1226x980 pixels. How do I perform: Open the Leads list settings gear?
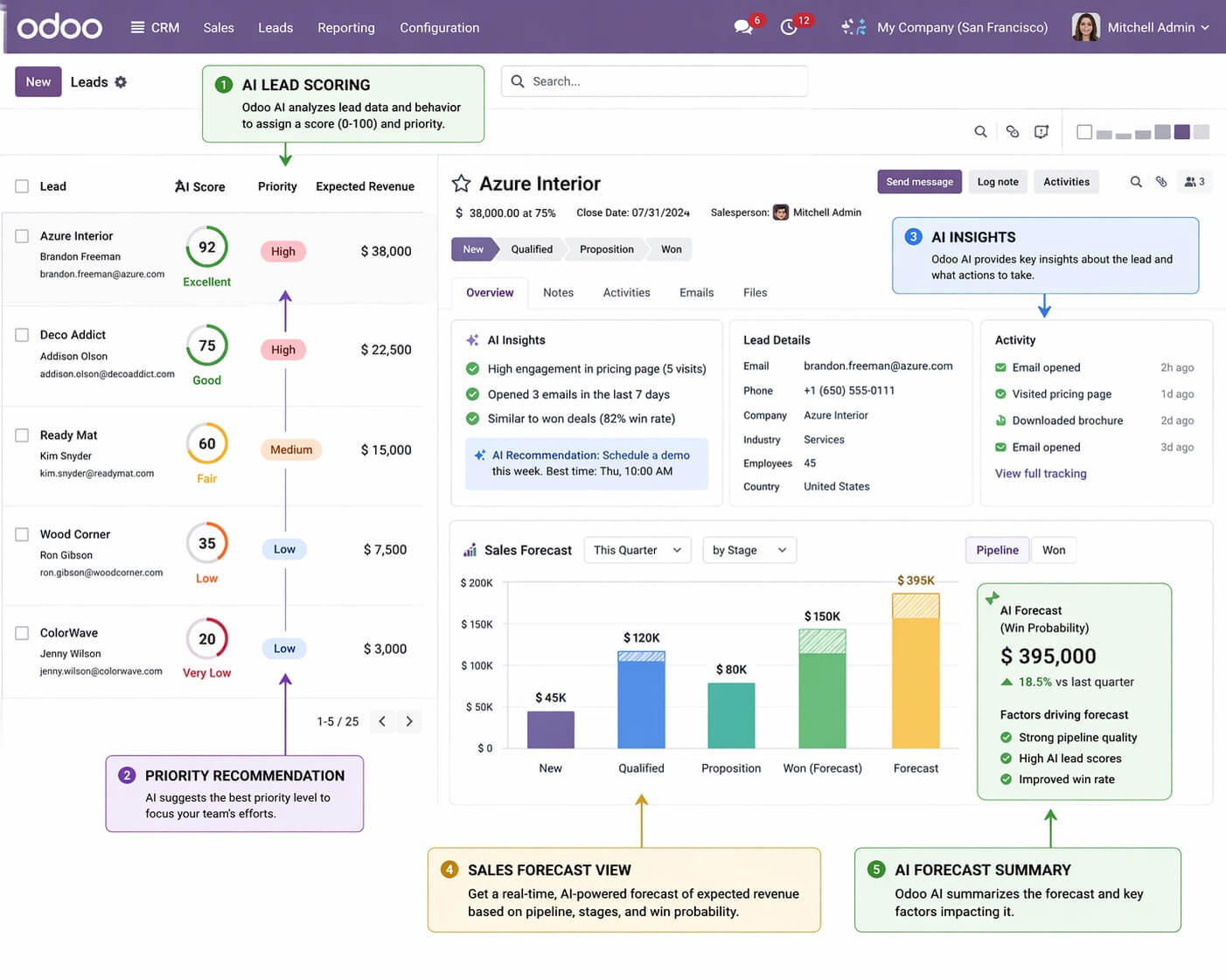click(122, 81)
